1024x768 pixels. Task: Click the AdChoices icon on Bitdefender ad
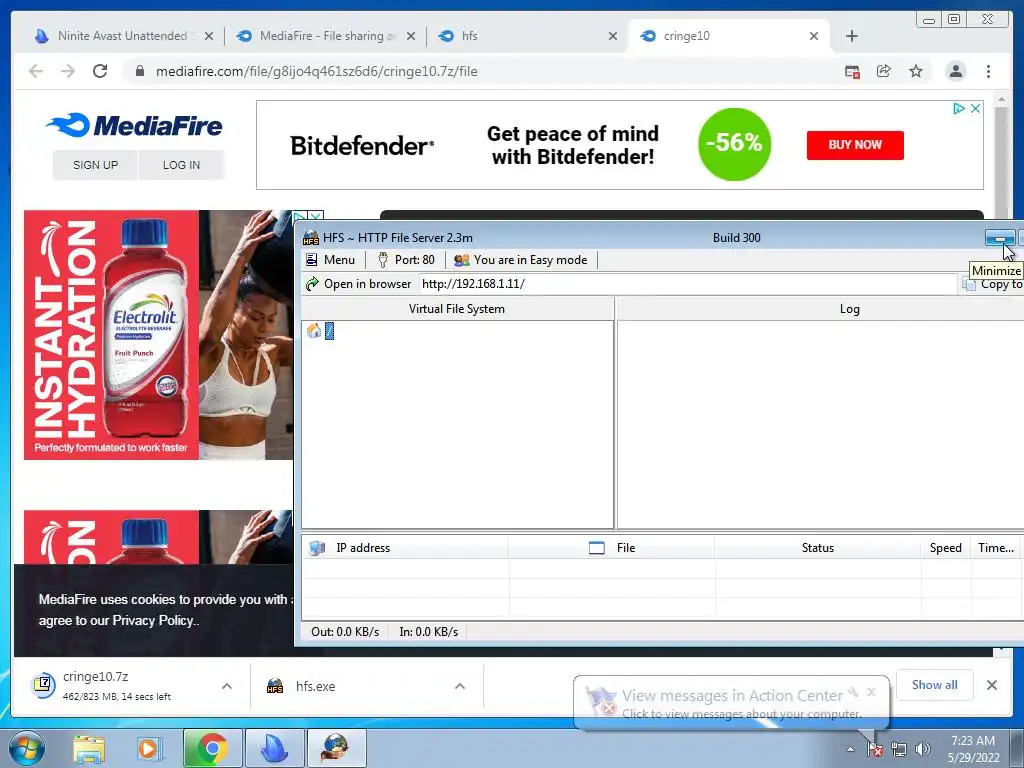959,108
